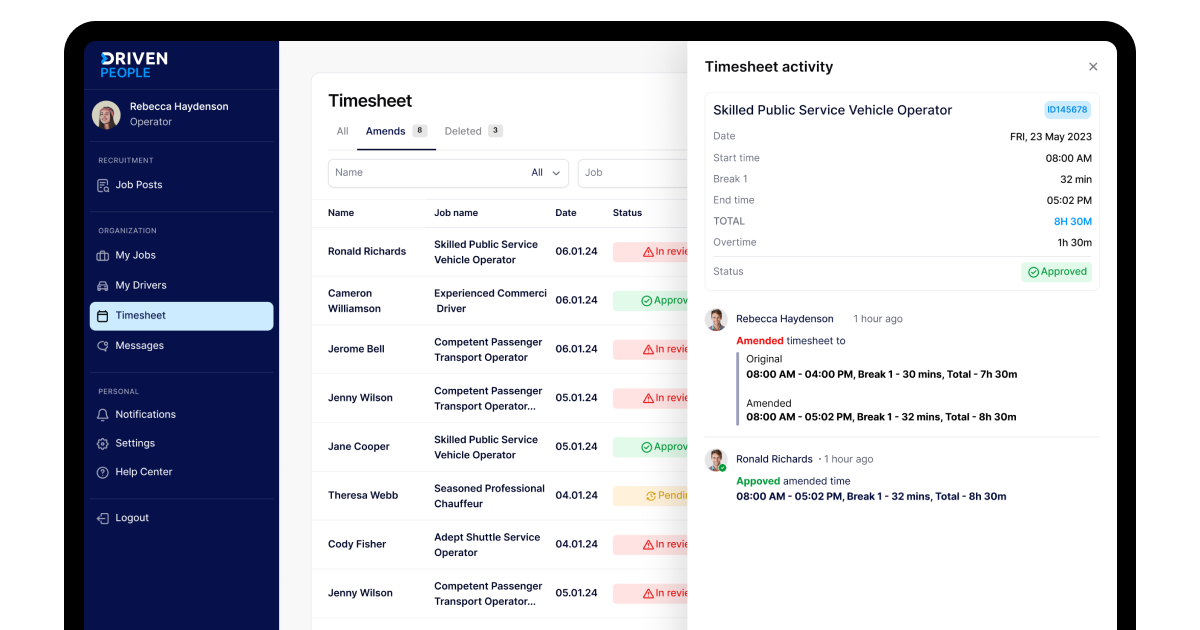Click the My Drivers car icon
Viewport: 1200px width, 630px height.
(103, 285)
